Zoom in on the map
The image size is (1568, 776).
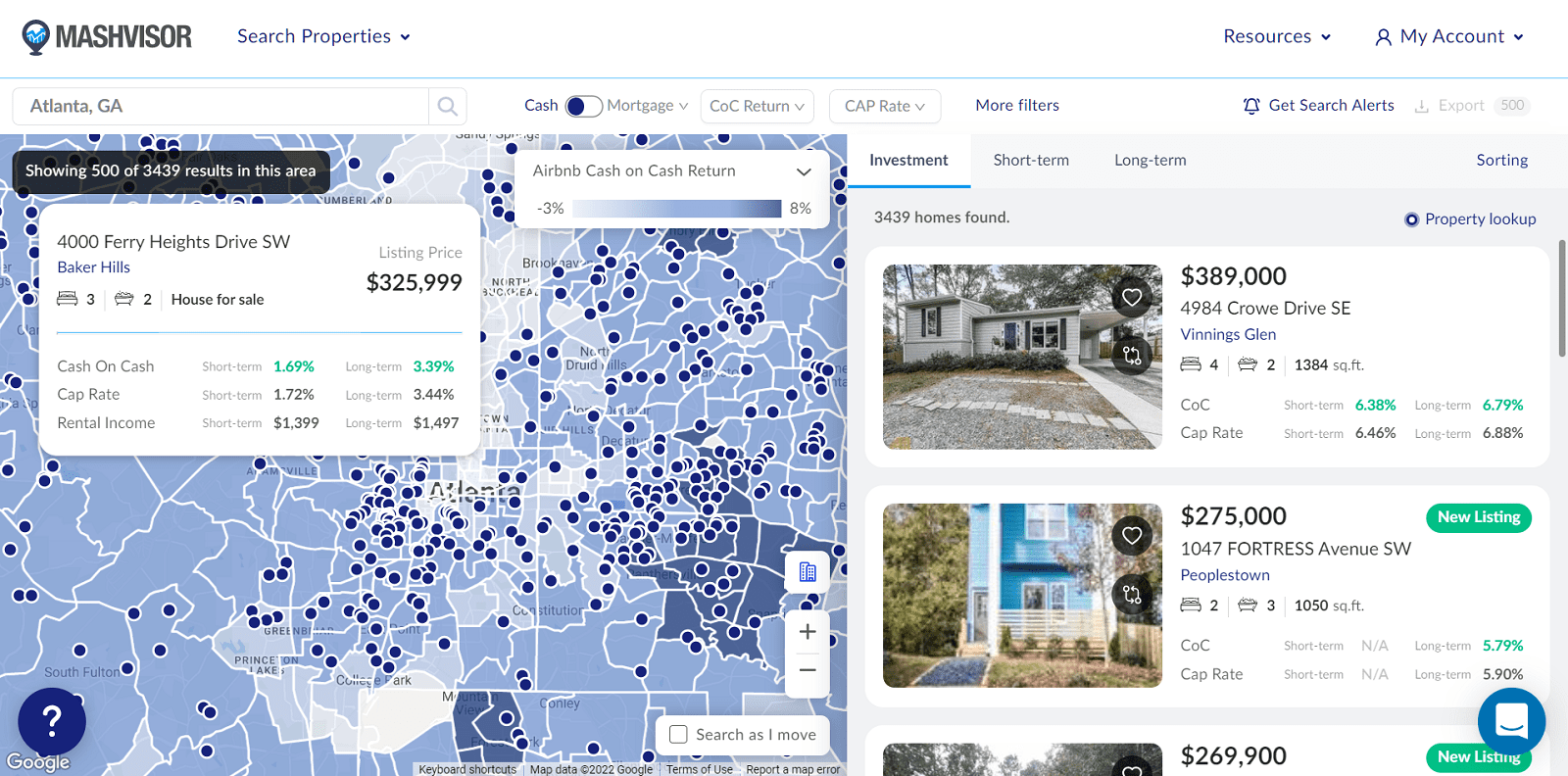coord(808,632)
